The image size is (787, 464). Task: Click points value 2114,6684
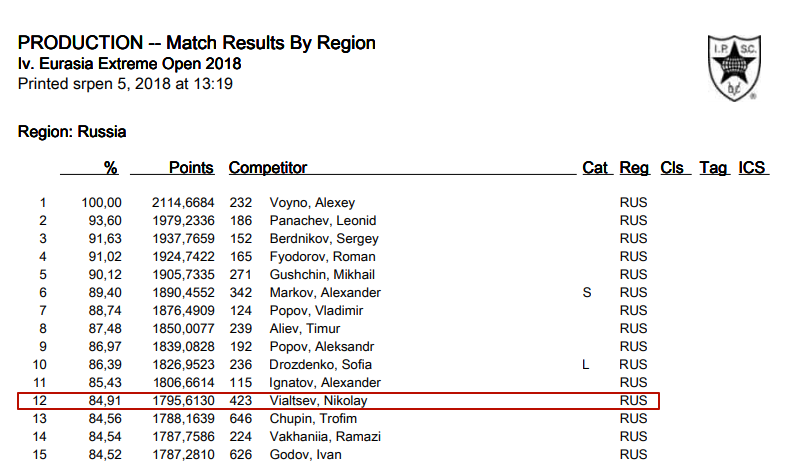click(183, 203)
